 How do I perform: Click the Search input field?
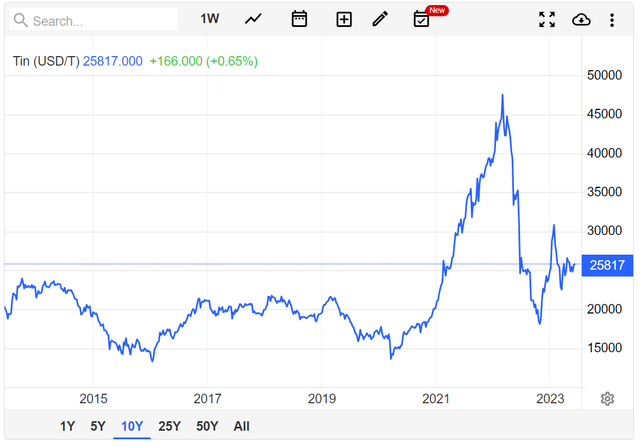94,20
